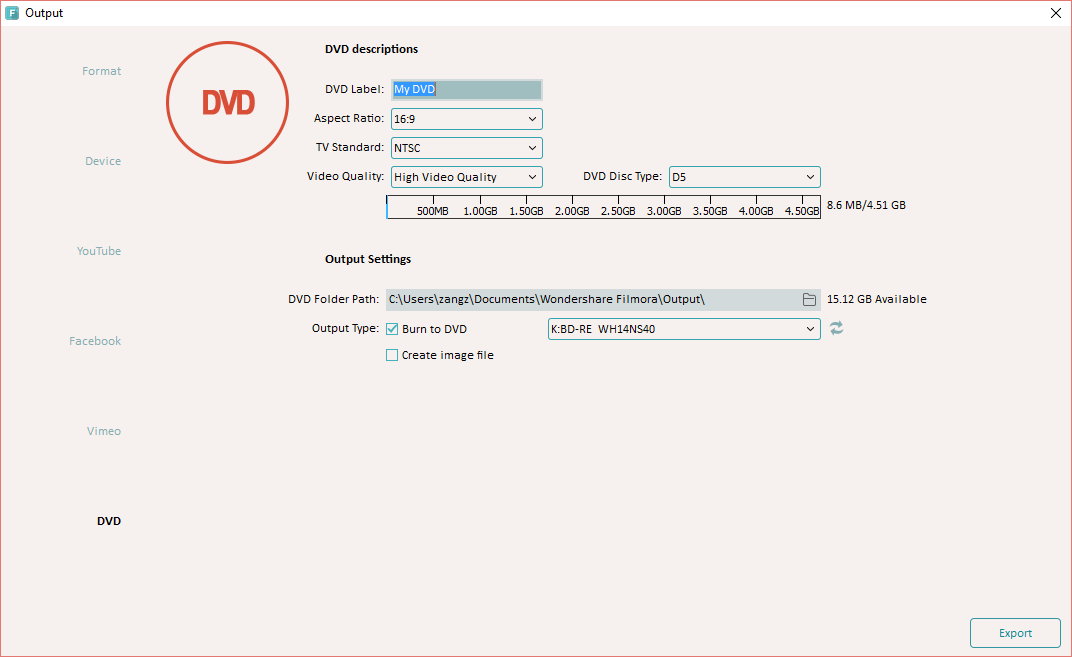The height and width of the screenshot is (657, 1072).
Task: Select the Facebook tab
Action: click(95, 341)
